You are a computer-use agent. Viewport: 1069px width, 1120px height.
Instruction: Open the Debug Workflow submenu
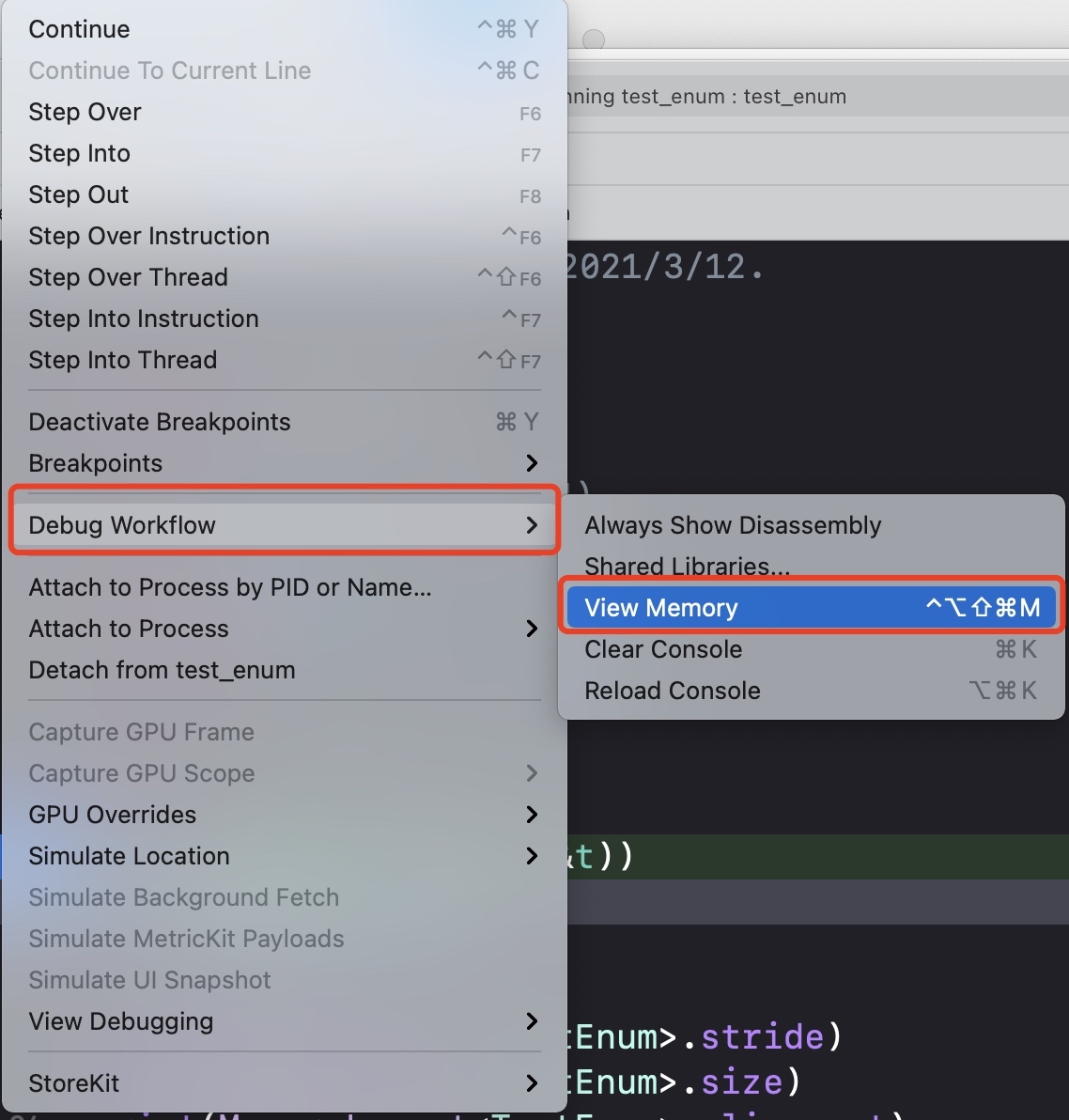[285, 525]
